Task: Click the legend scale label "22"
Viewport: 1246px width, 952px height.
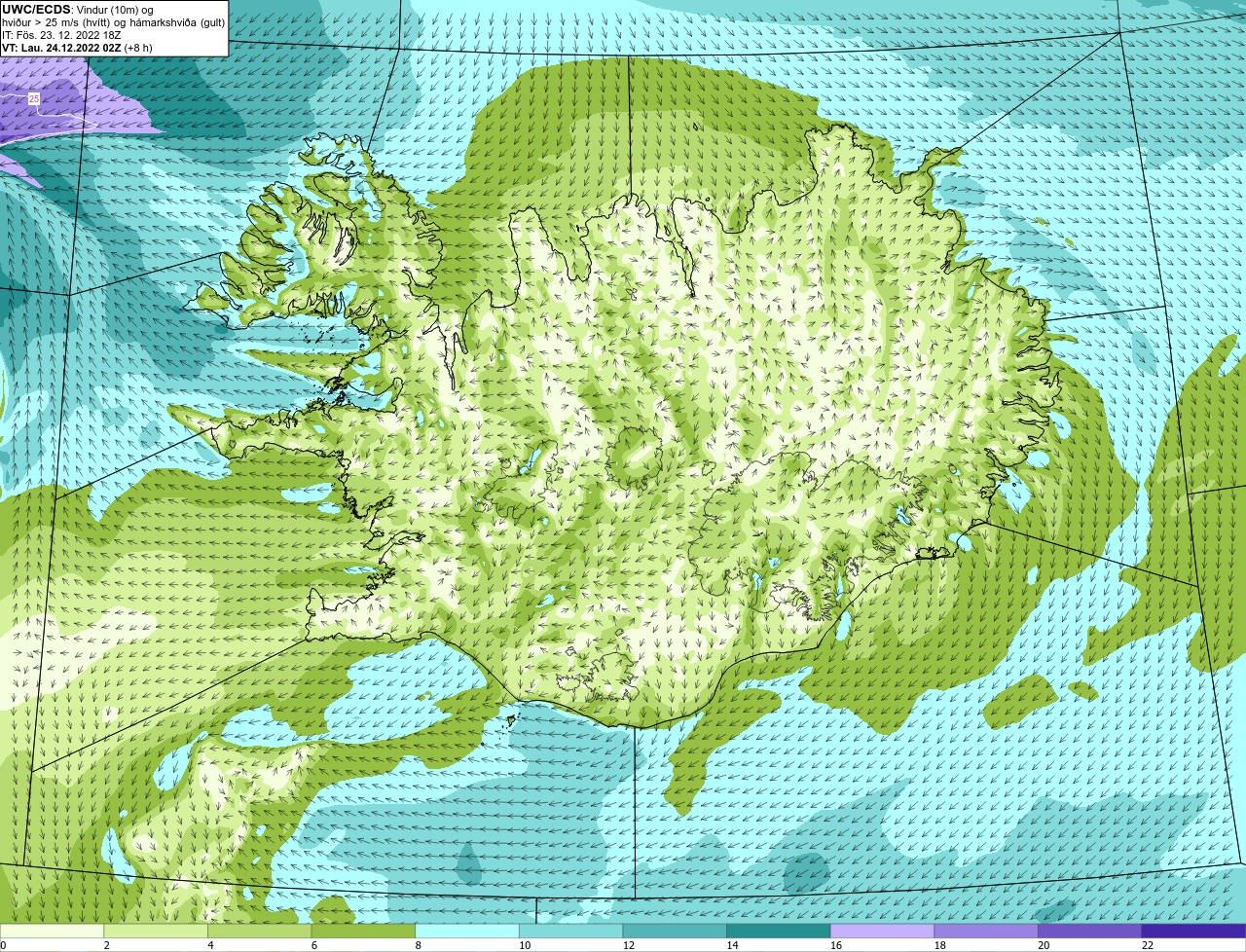Action: coord(1147,945)
